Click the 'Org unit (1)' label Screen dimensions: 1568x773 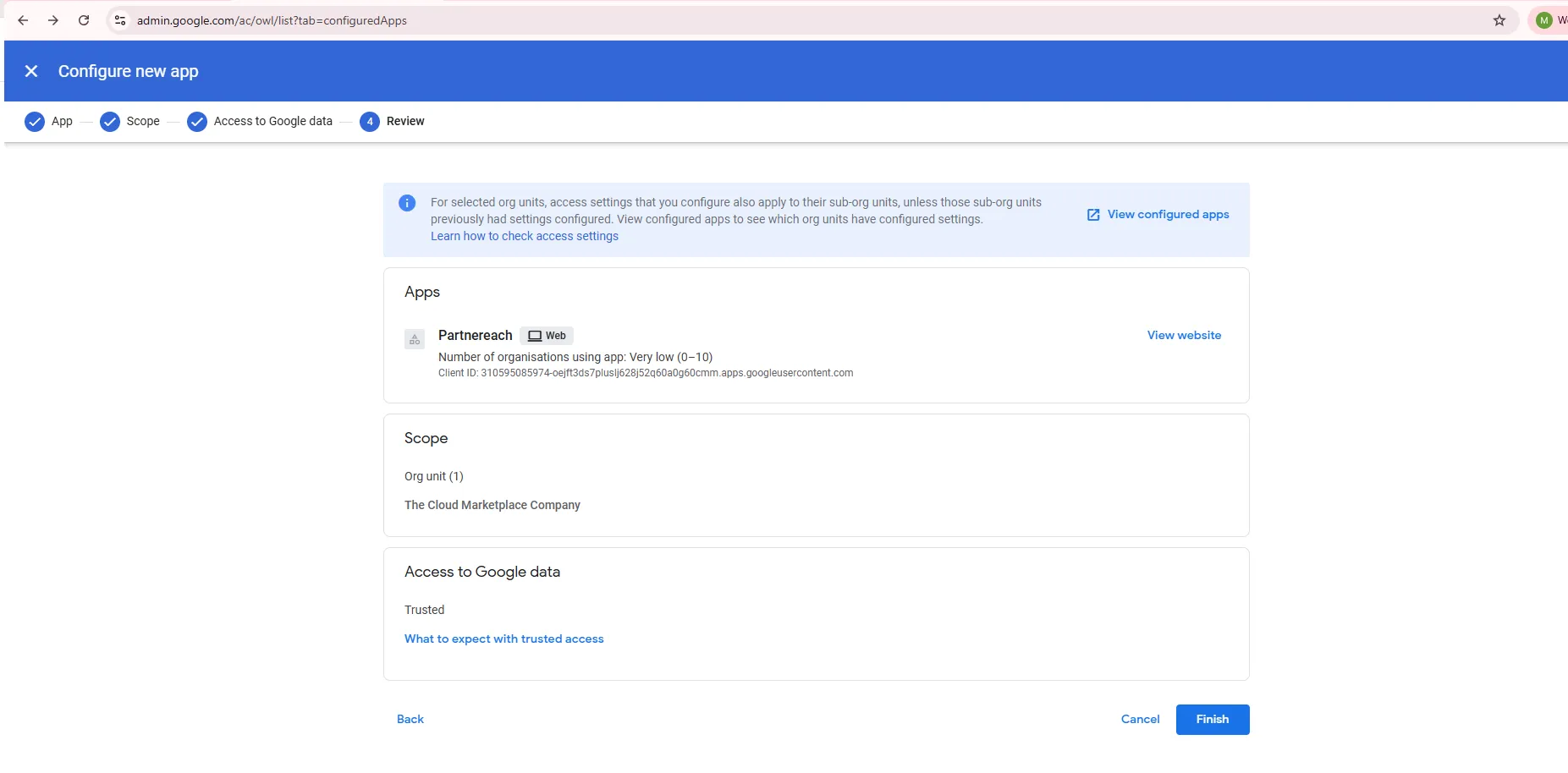(434, 476)
